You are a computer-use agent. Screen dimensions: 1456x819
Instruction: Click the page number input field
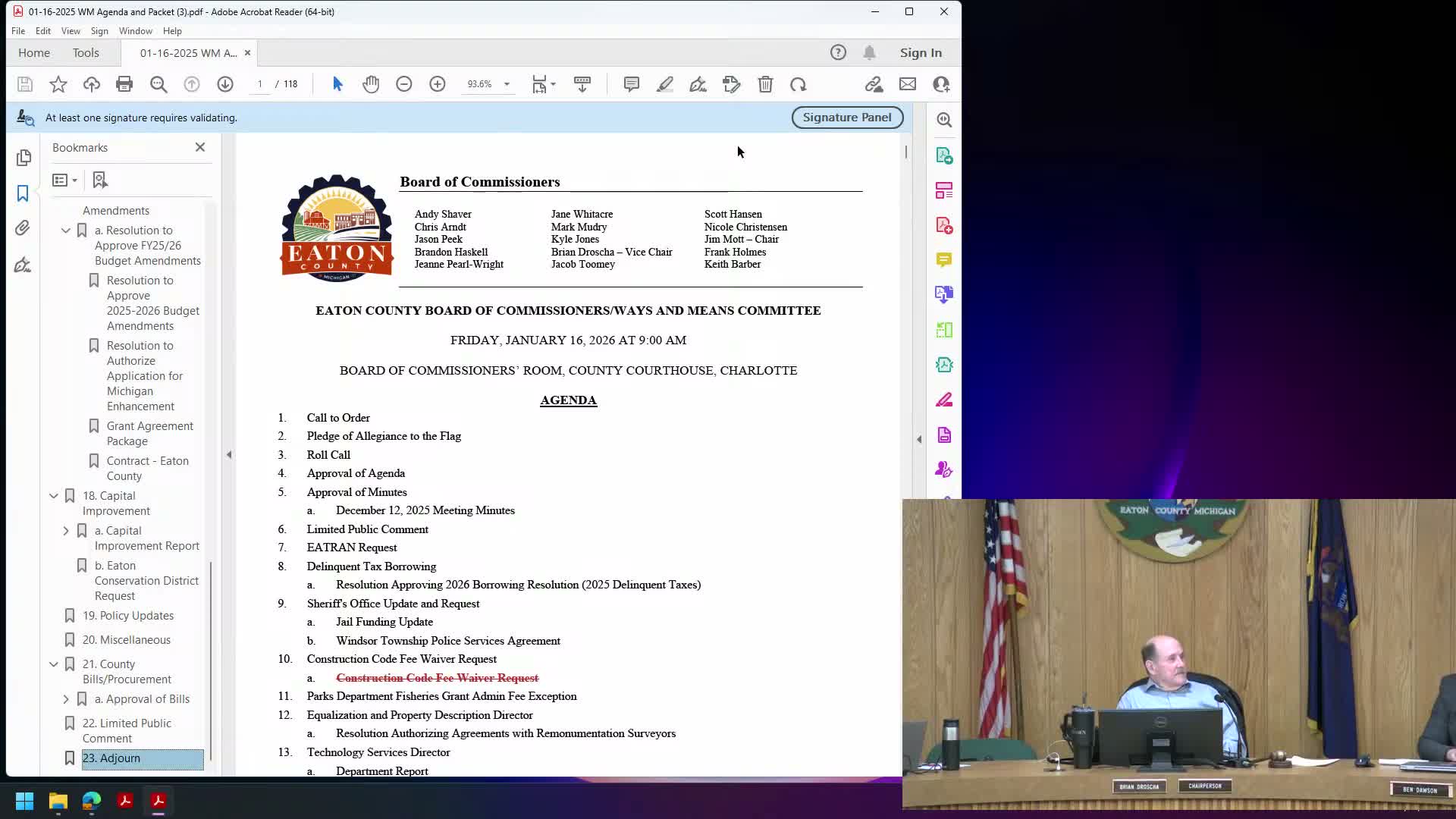click(x=260, y=84)
